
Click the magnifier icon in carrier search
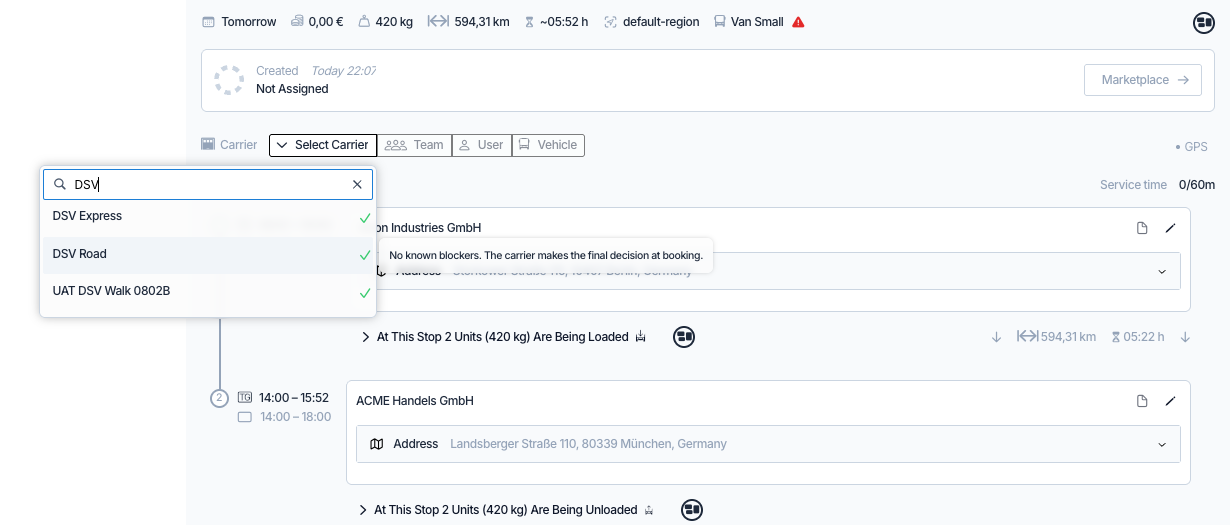click(x=60, y=184)
